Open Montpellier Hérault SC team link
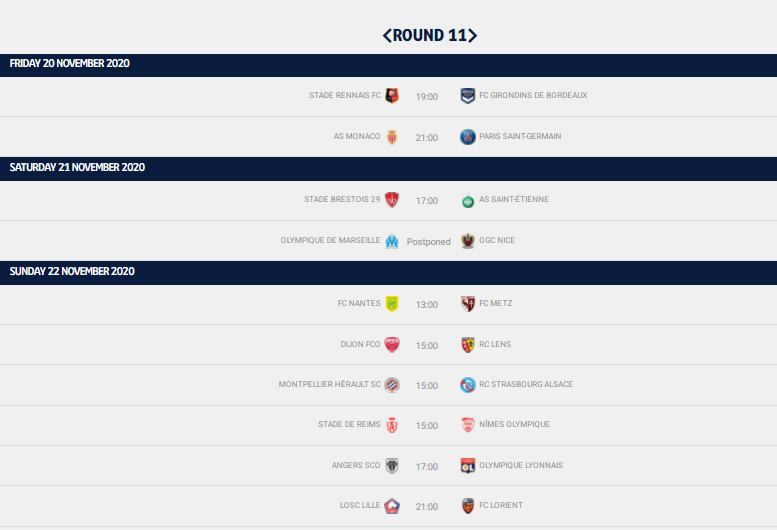The width and height of the screenshot is (777, 530). click(330, 384)
